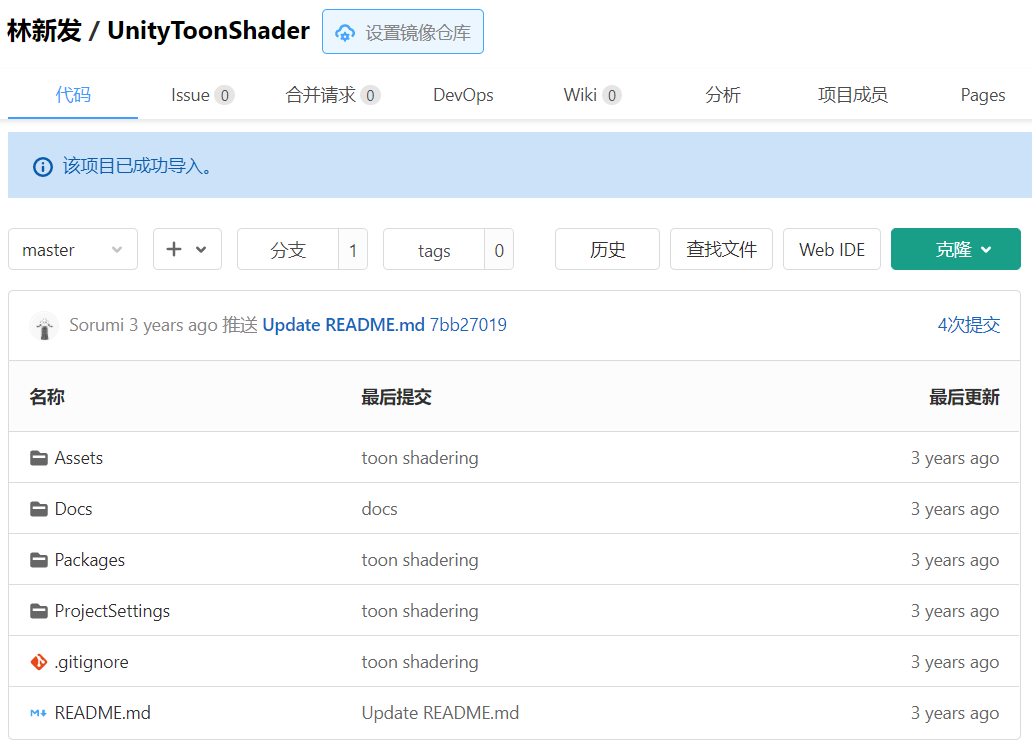Open the 4次提交 commits link
The height and width of the screenshot is (748, 1032).
(x=969, y=325)
